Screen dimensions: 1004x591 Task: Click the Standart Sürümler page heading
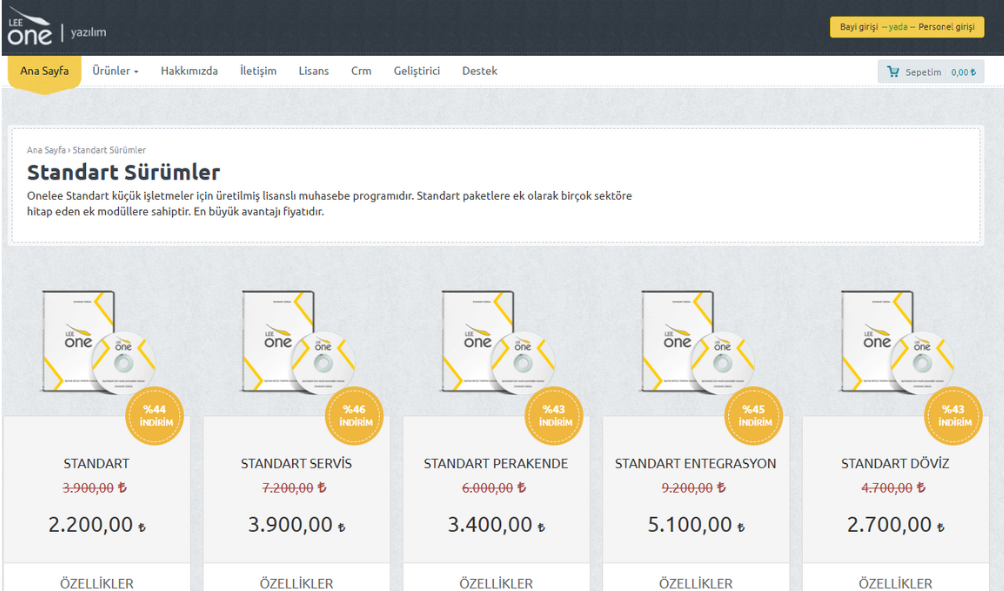click(124, 172)
